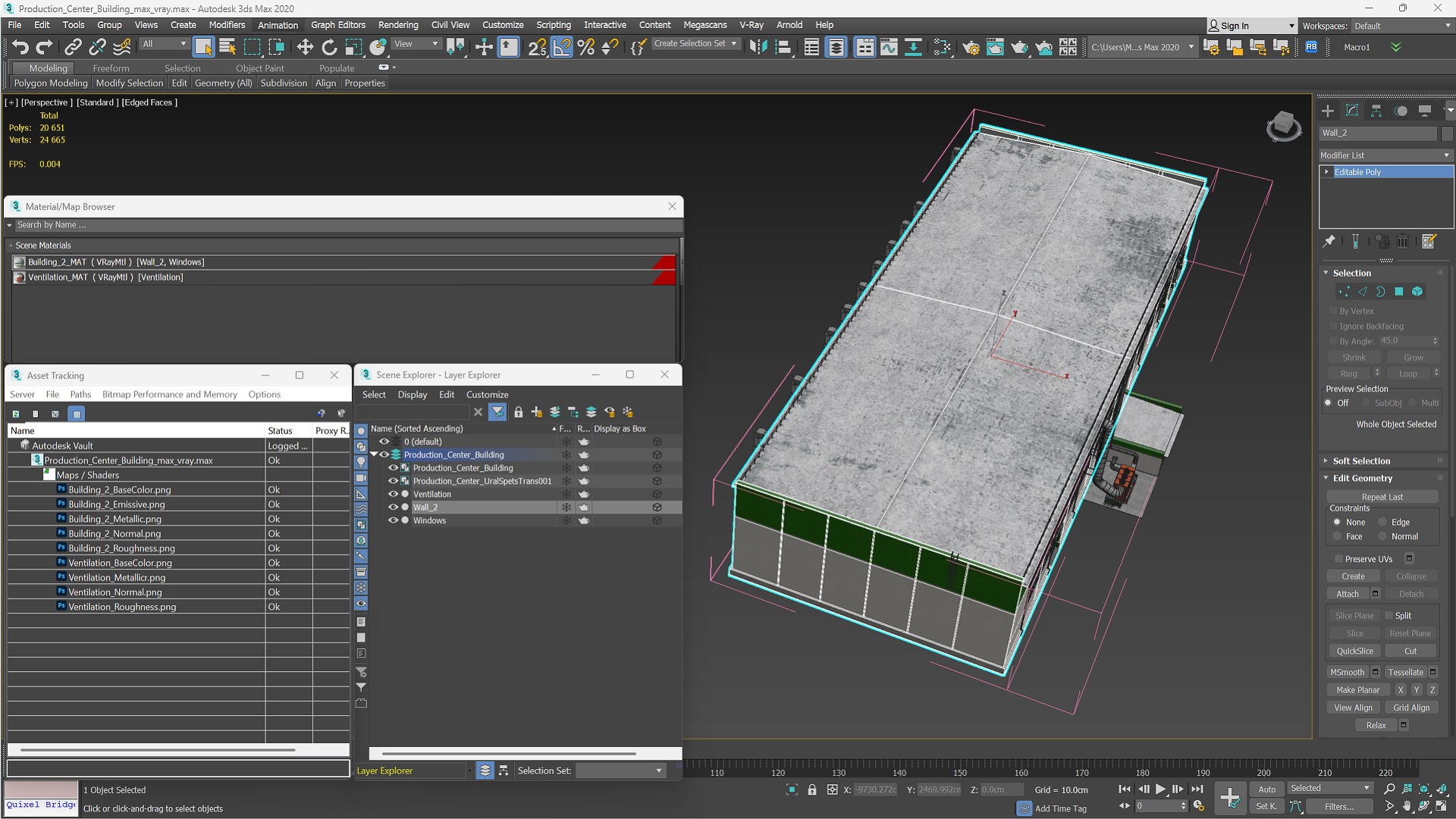Open the Modifier List dropdown
Viewport: 1456px width, 819px height.
[1385, 155]
